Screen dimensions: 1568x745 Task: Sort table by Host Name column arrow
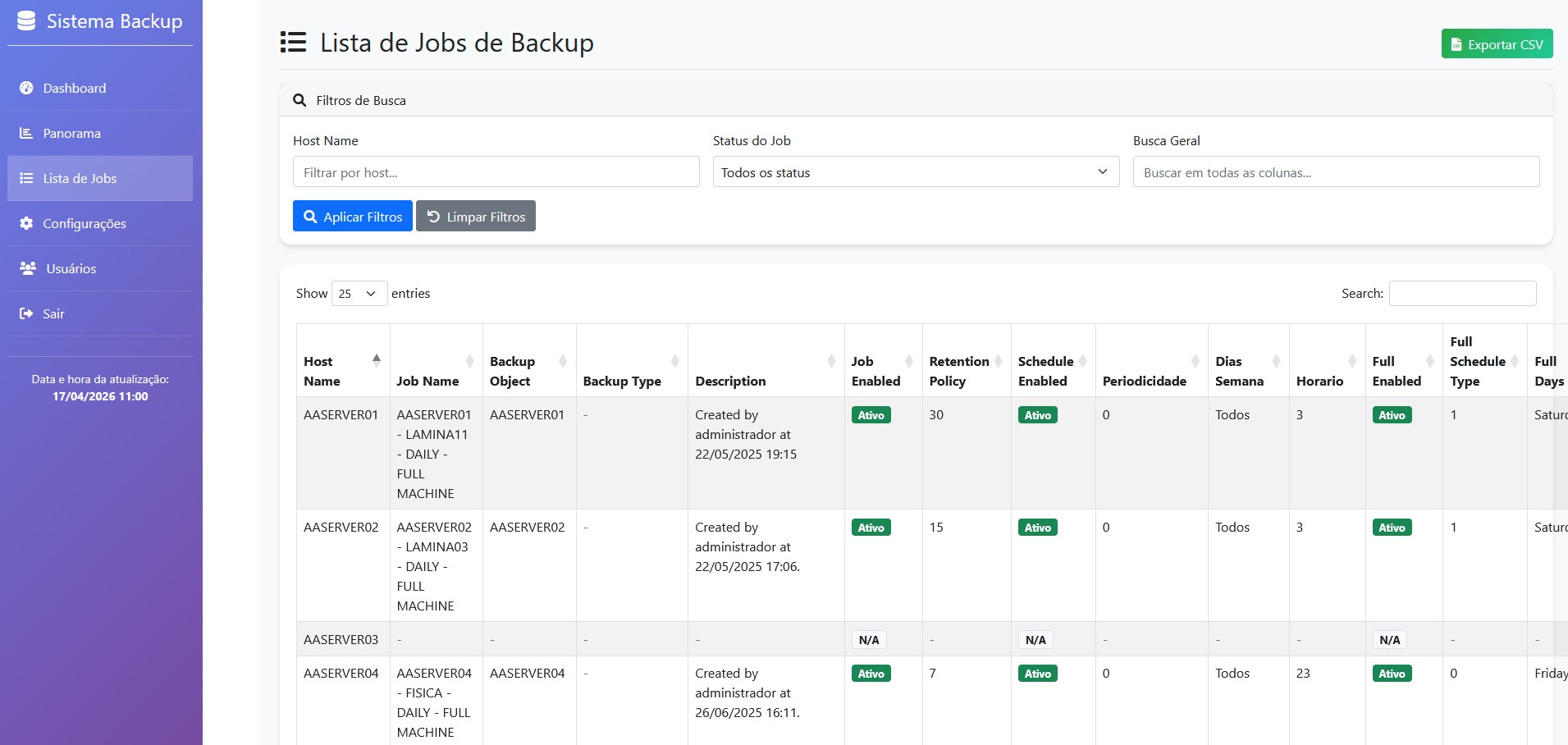(x=377, y=361)
